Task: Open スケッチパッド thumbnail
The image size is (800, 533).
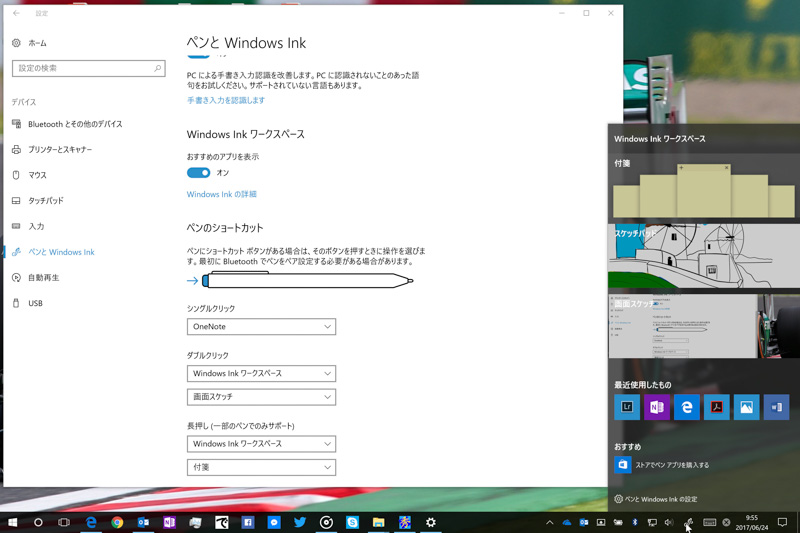Action: point(704,257)
